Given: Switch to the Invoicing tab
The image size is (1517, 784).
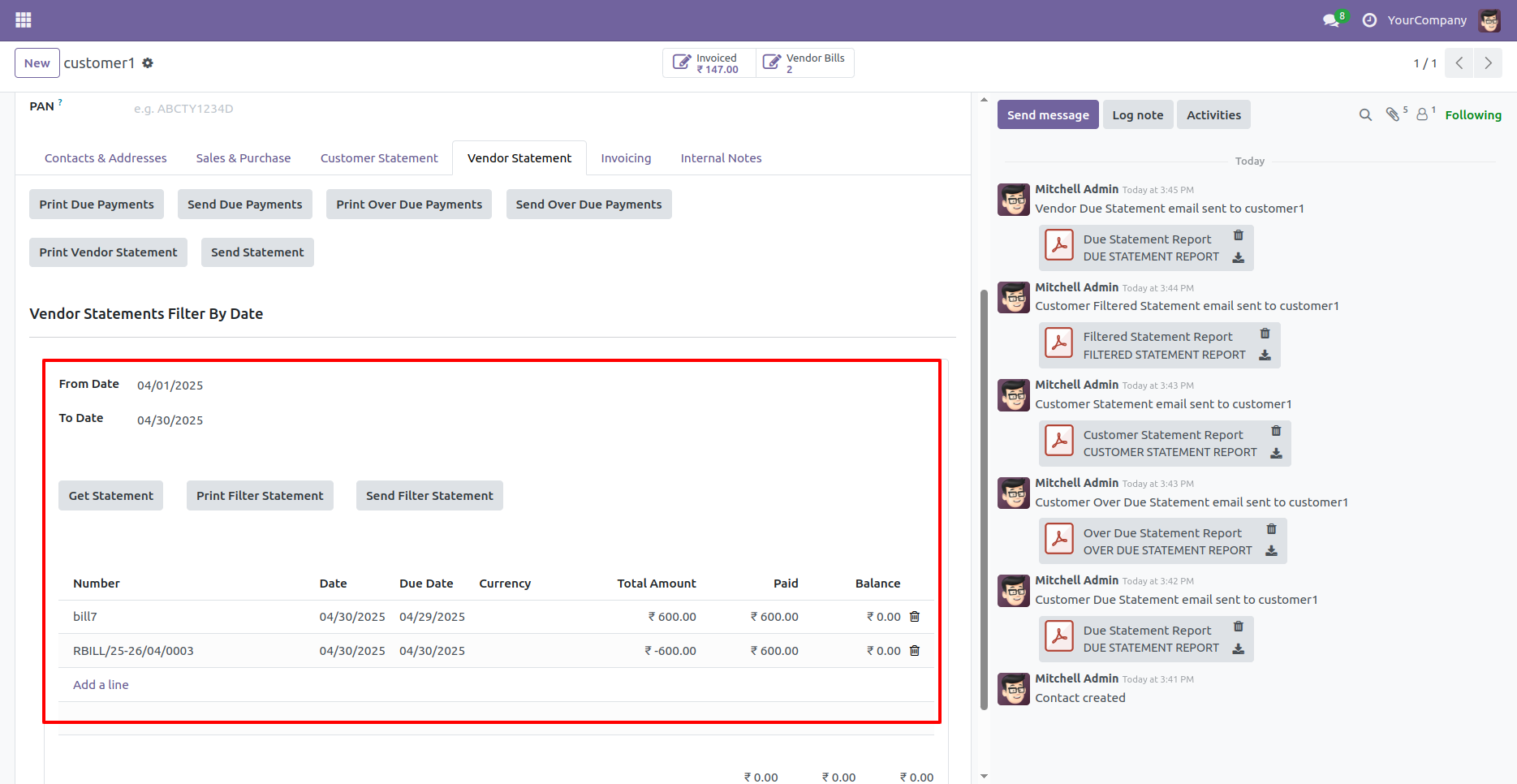Looking at the screenshot, I should tap(626, 157).
